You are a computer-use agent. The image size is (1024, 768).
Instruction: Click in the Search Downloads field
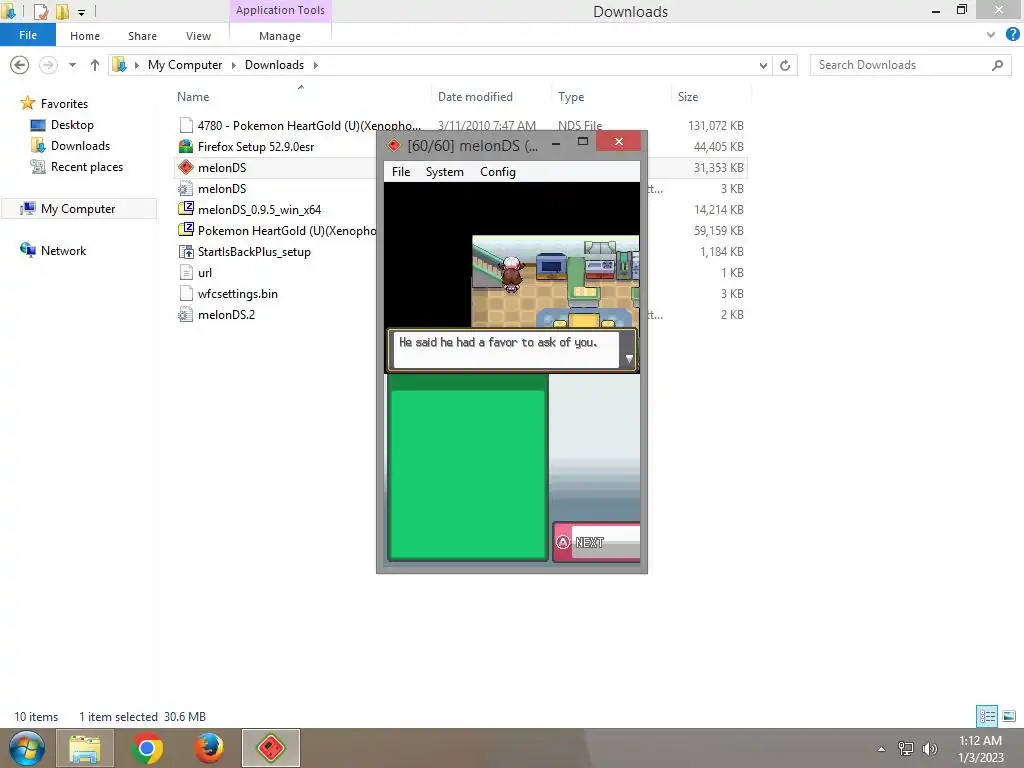pos(910,65)
